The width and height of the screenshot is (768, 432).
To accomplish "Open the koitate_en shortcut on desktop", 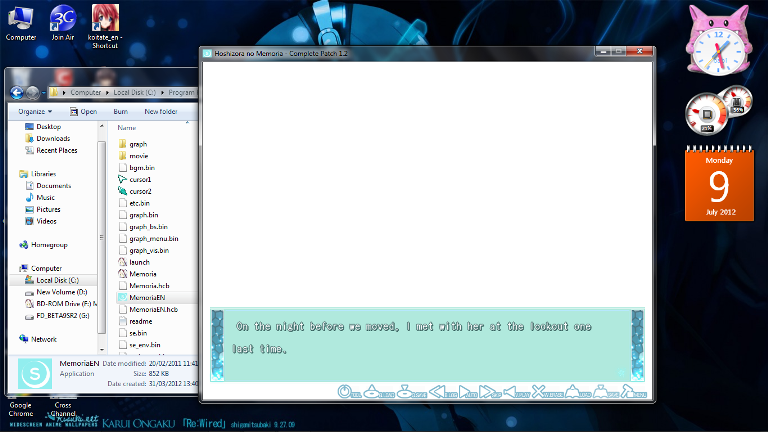I will point(105,25).
